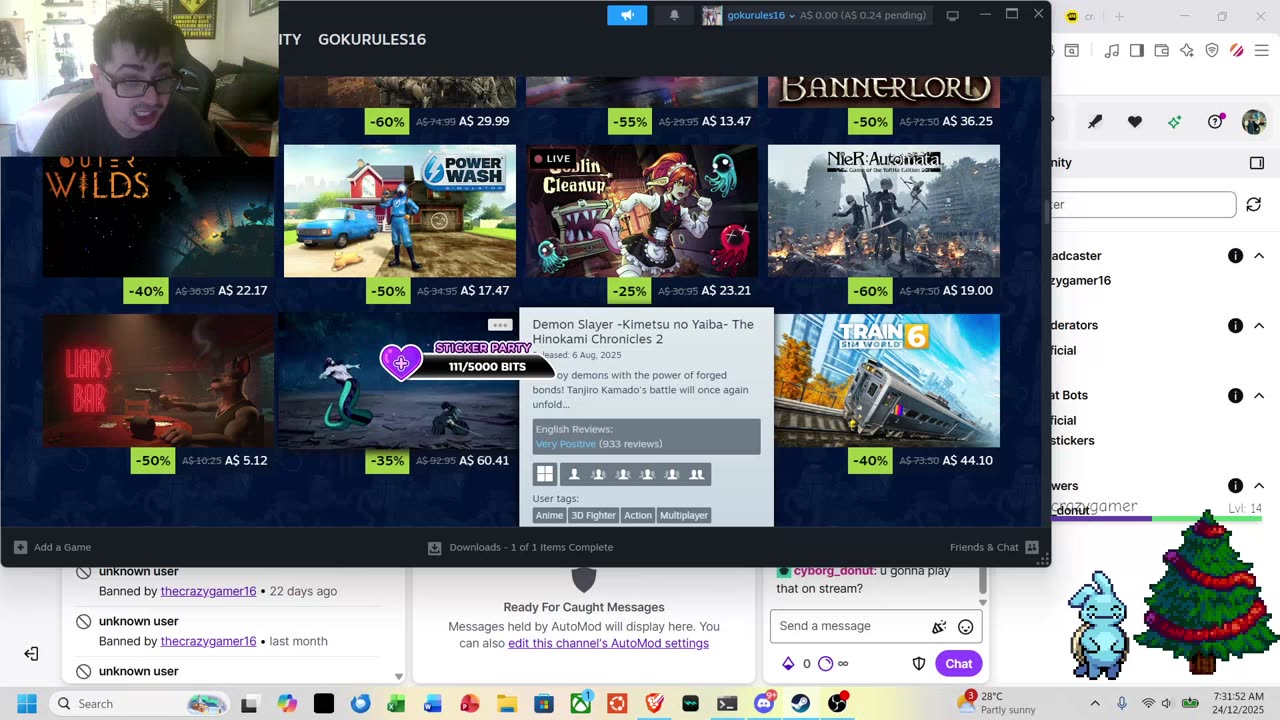The image size is (1280, 720).
Task: Click the A$ 60.41 Demon Slayer price
Action: pyautogui.click(x=484, y=460)
